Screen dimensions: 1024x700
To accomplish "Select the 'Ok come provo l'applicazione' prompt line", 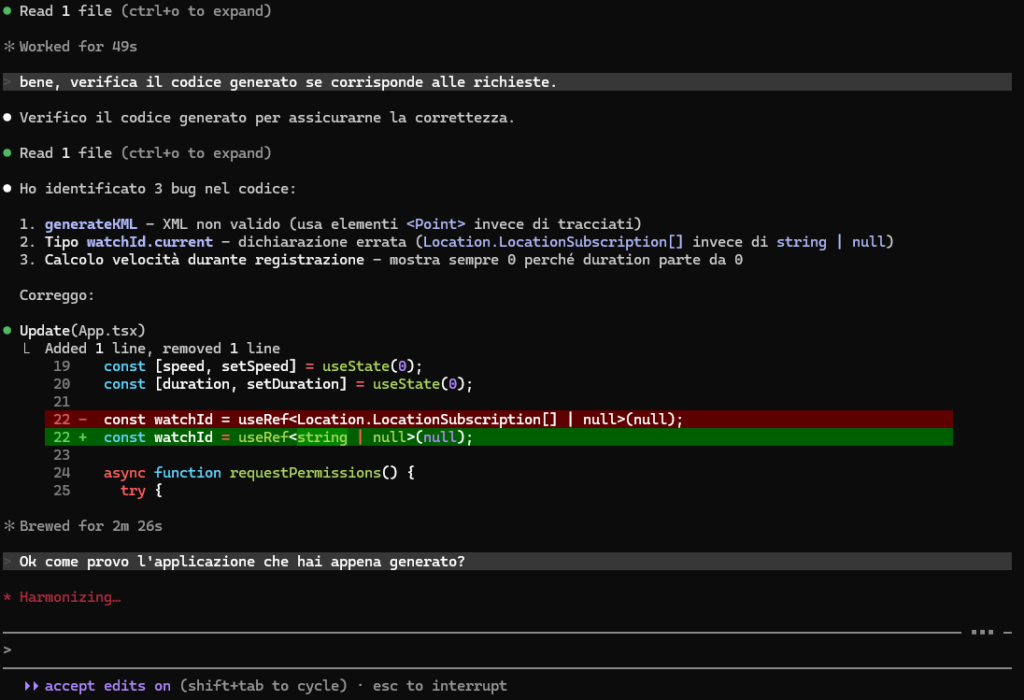I will click(241, 561).
